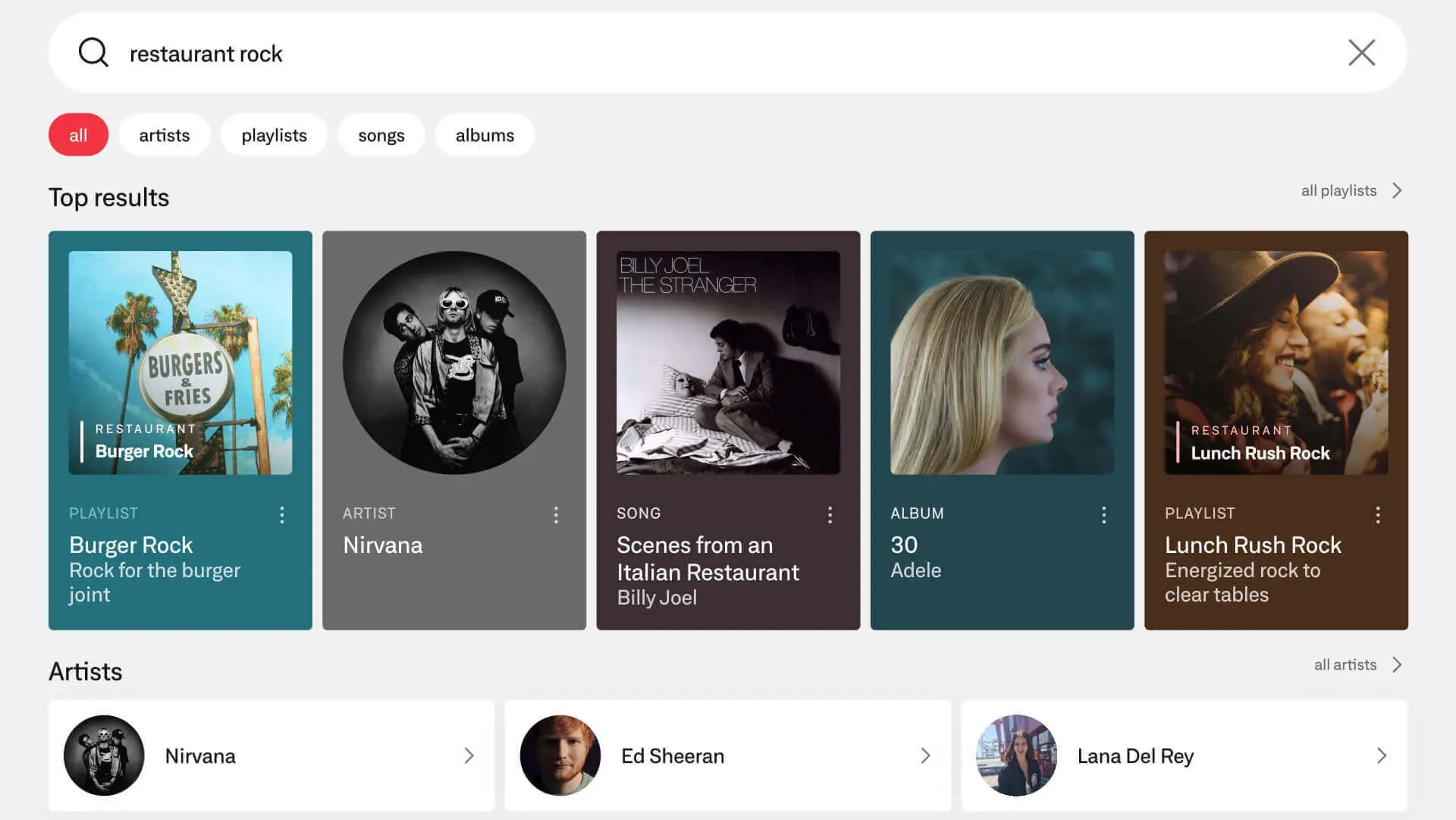Click the Billy Joel The Stranger cover
1456x820 pixels.
click(728, 363)
